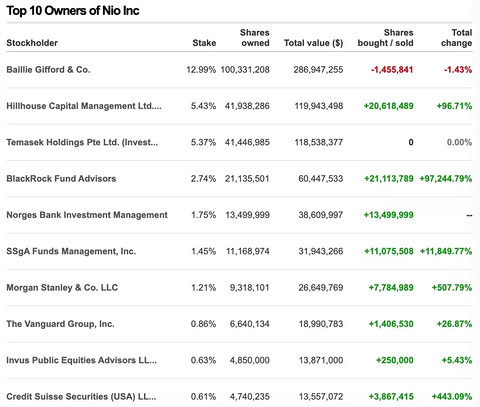Click the Stockholder column header
Image resolution: width=480 pixels, height=407 pixels.
(x=32, y=43)
